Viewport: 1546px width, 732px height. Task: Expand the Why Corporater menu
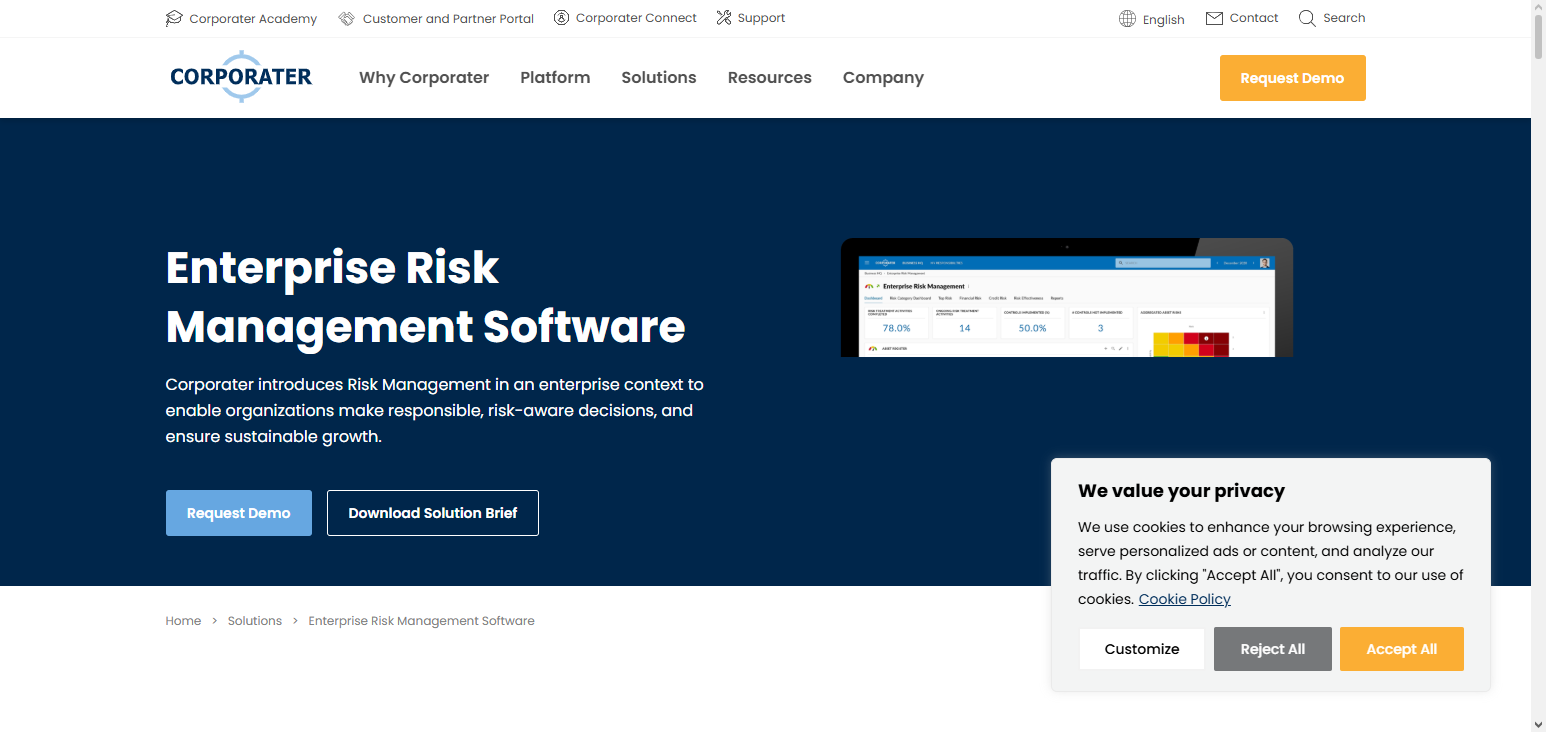[x=424, y=78]
